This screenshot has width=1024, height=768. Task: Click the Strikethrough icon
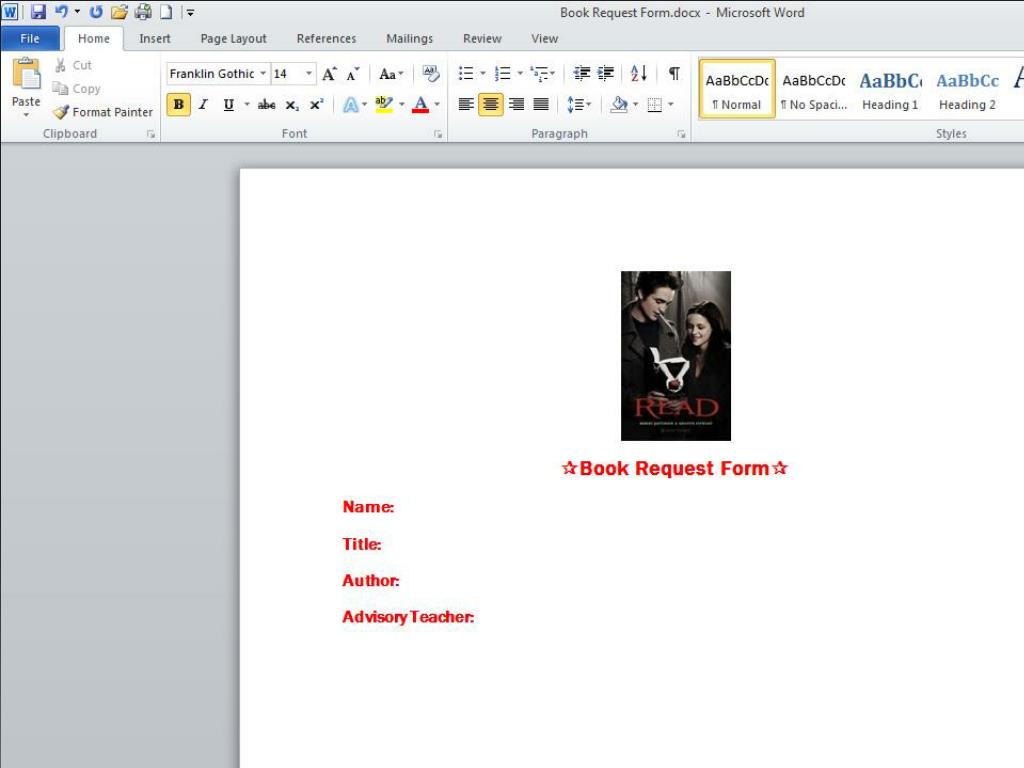266,104
